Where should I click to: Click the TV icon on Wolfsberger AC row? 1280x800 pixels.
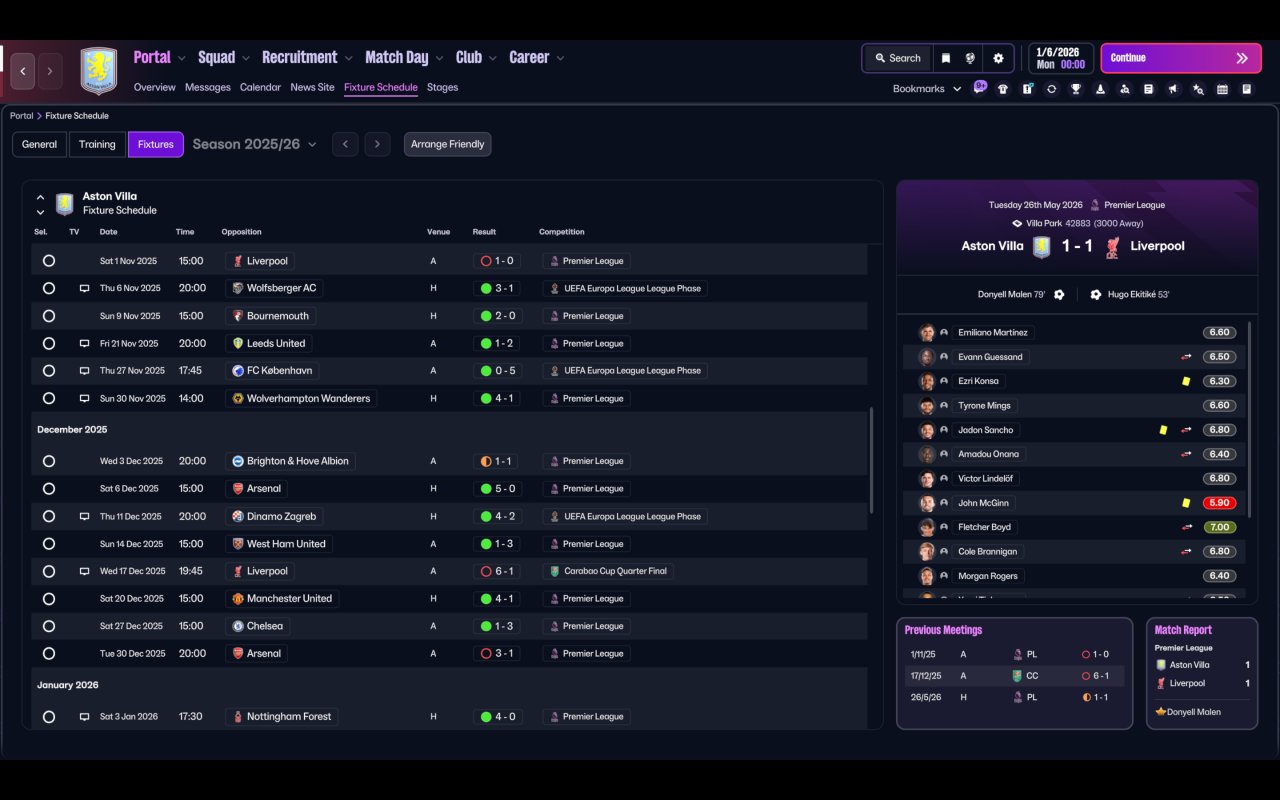pyautogui.click(x=84, y=288)
